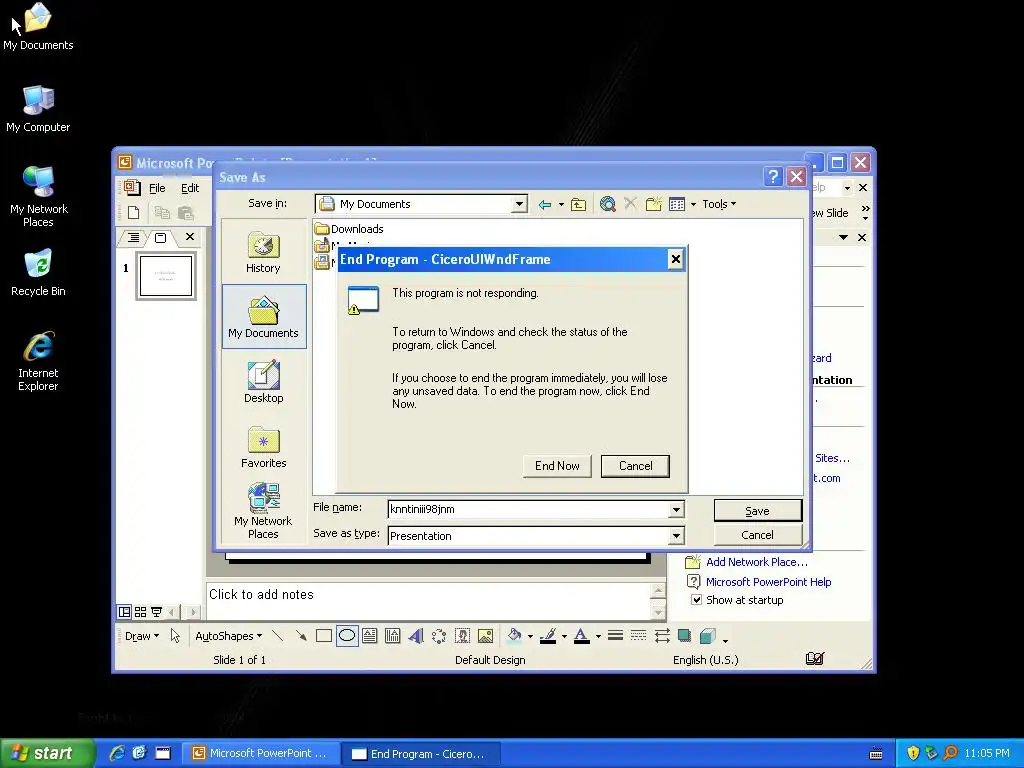Click the Views icon in Save As

click(677, 204)
